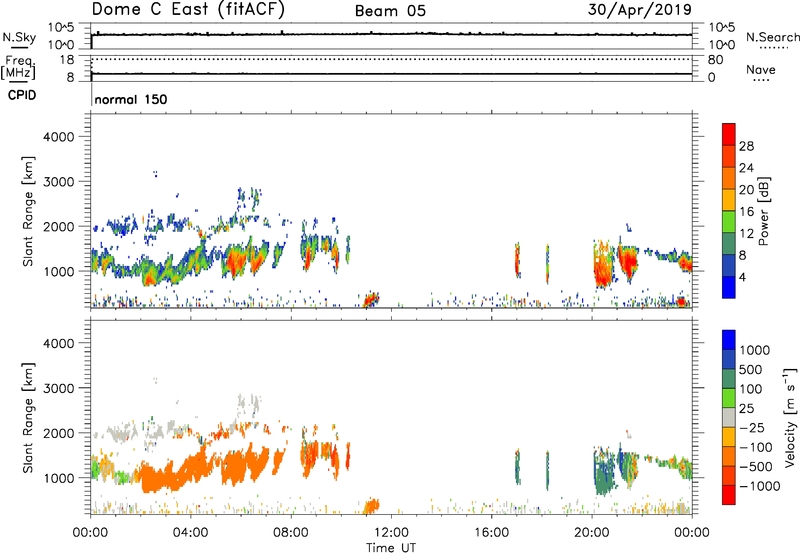Image resolution: width=800 pixels, height=554 pixels.
Task: Select the 100–500 m/s teal velocity swatch
Action: (729, 379)
